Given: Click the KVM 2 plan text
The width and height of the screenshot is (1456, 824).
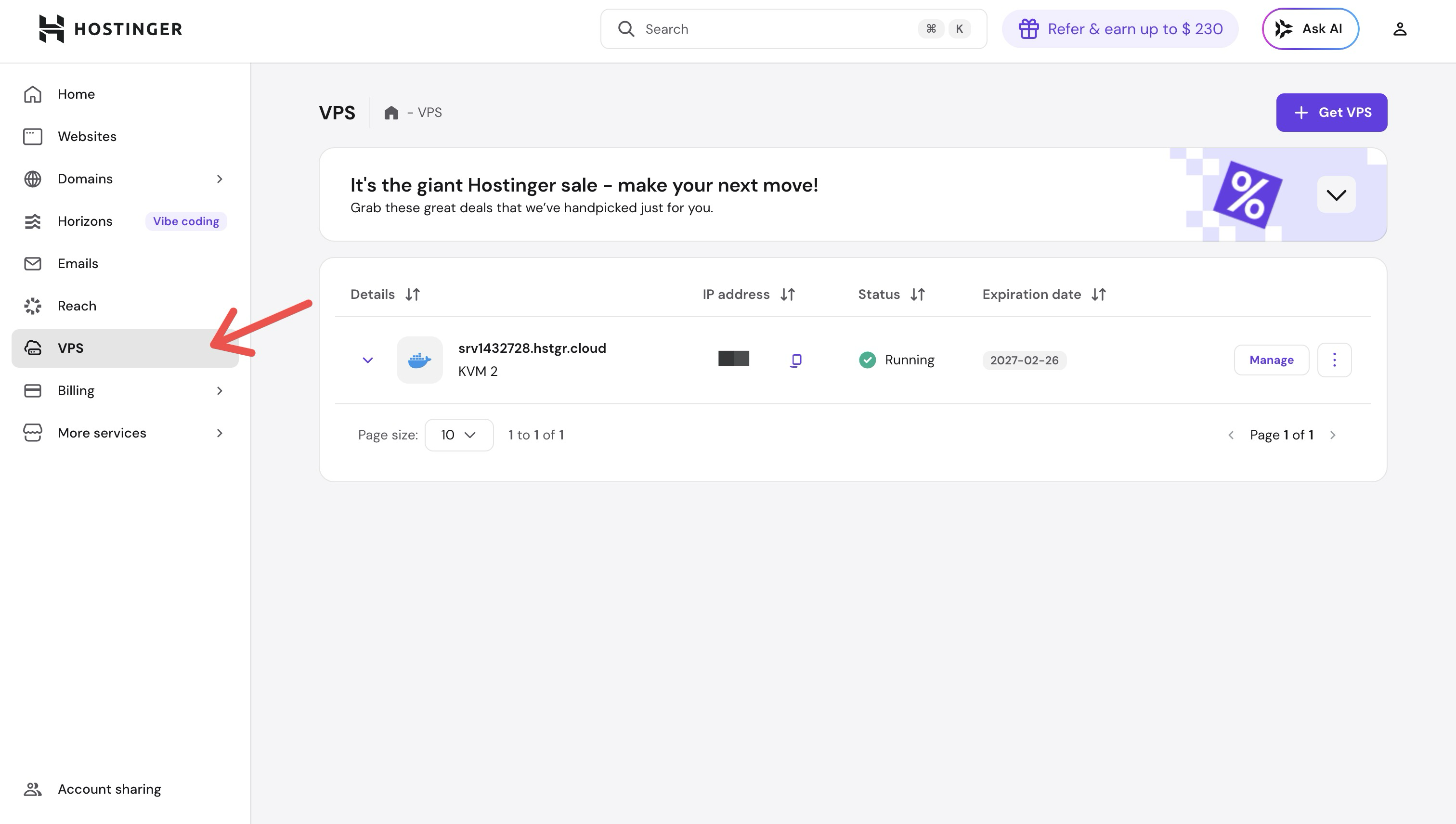Looking at the screenshot, I should (478, 372).
